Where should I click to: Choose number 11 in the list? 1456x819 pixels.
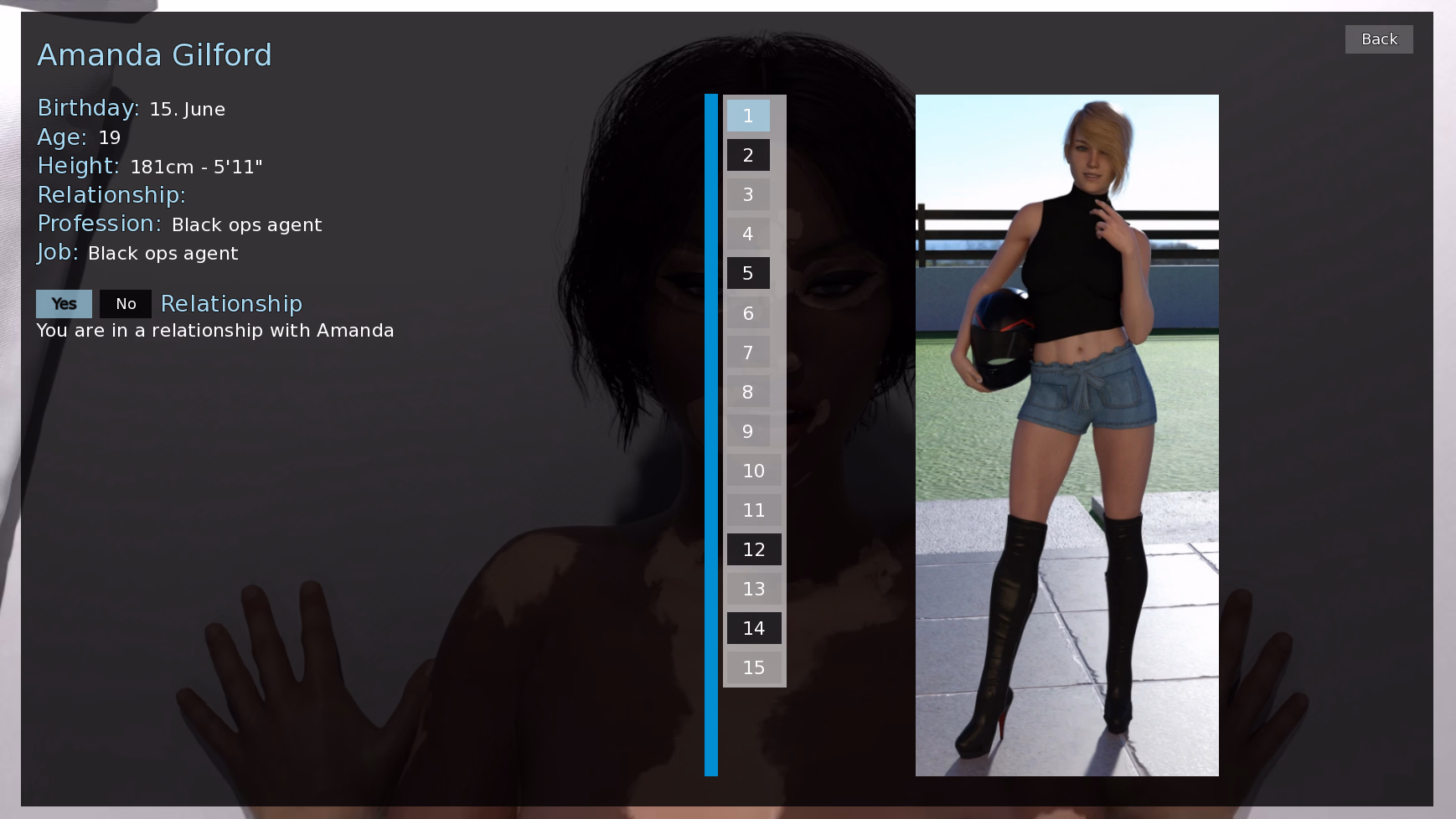click(x=754, y=510)
